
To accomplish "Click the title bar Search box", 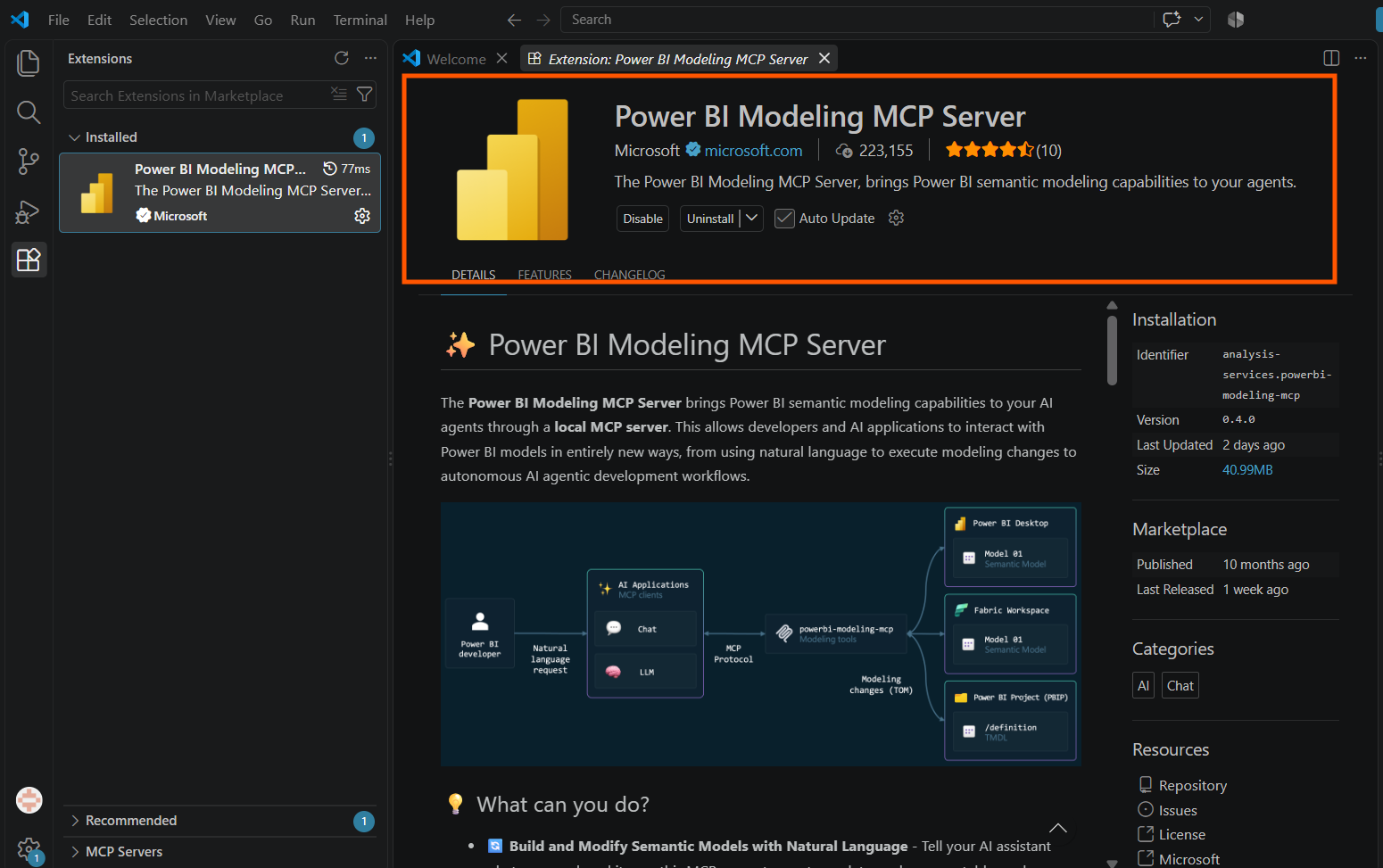I will click(857, 20).
